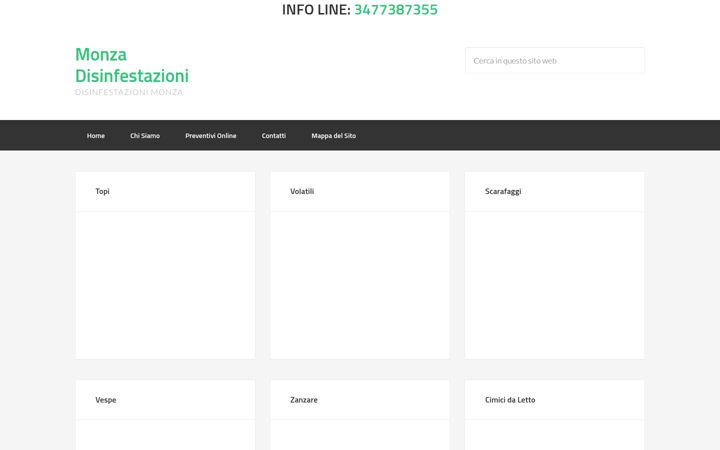The width and height of the screenshot is (720, 450).
Task: Open the Volatili card heading
Action: coord(302,191)
